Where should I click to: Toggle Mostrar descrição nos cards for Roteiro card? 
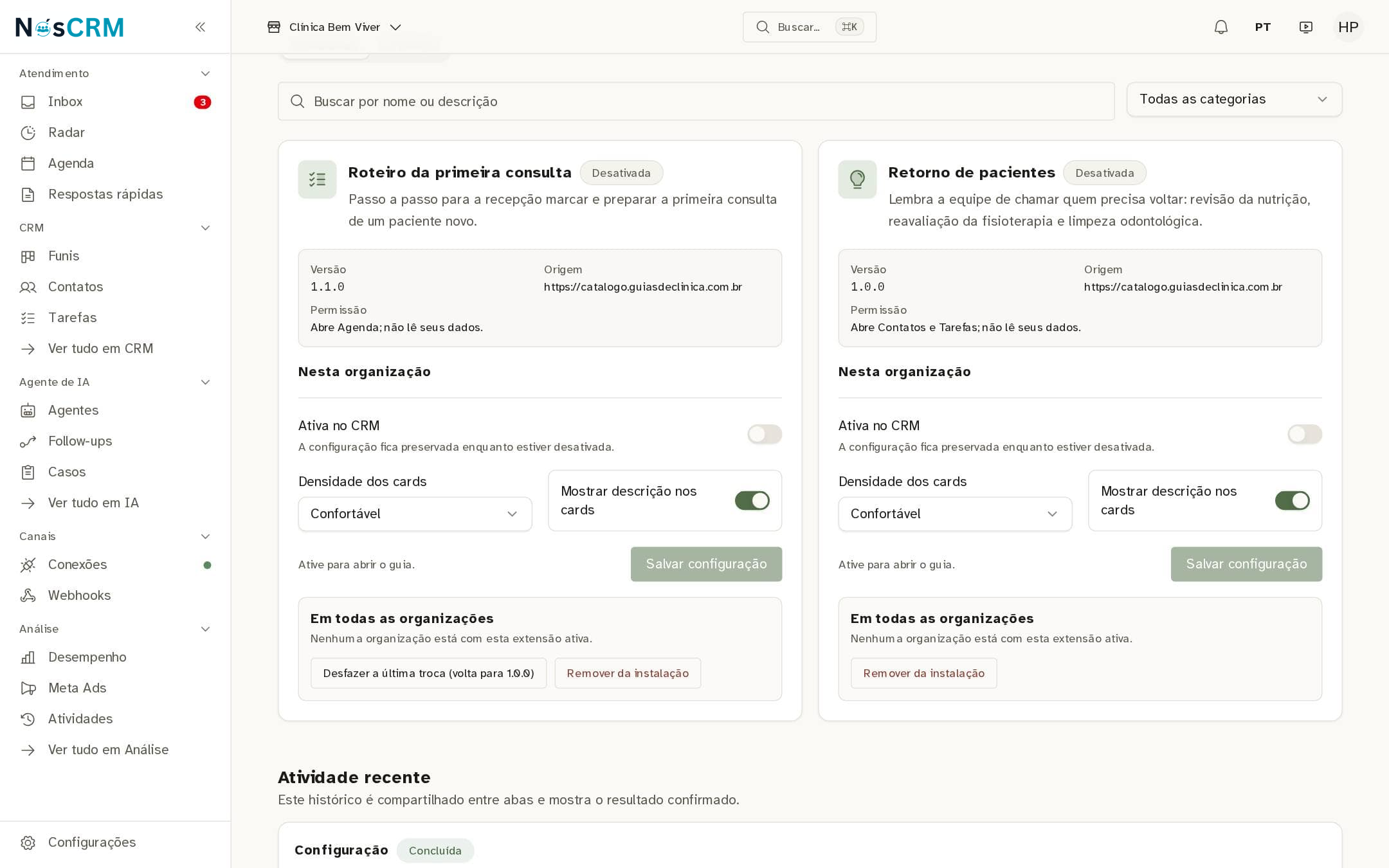click(752, 500)
